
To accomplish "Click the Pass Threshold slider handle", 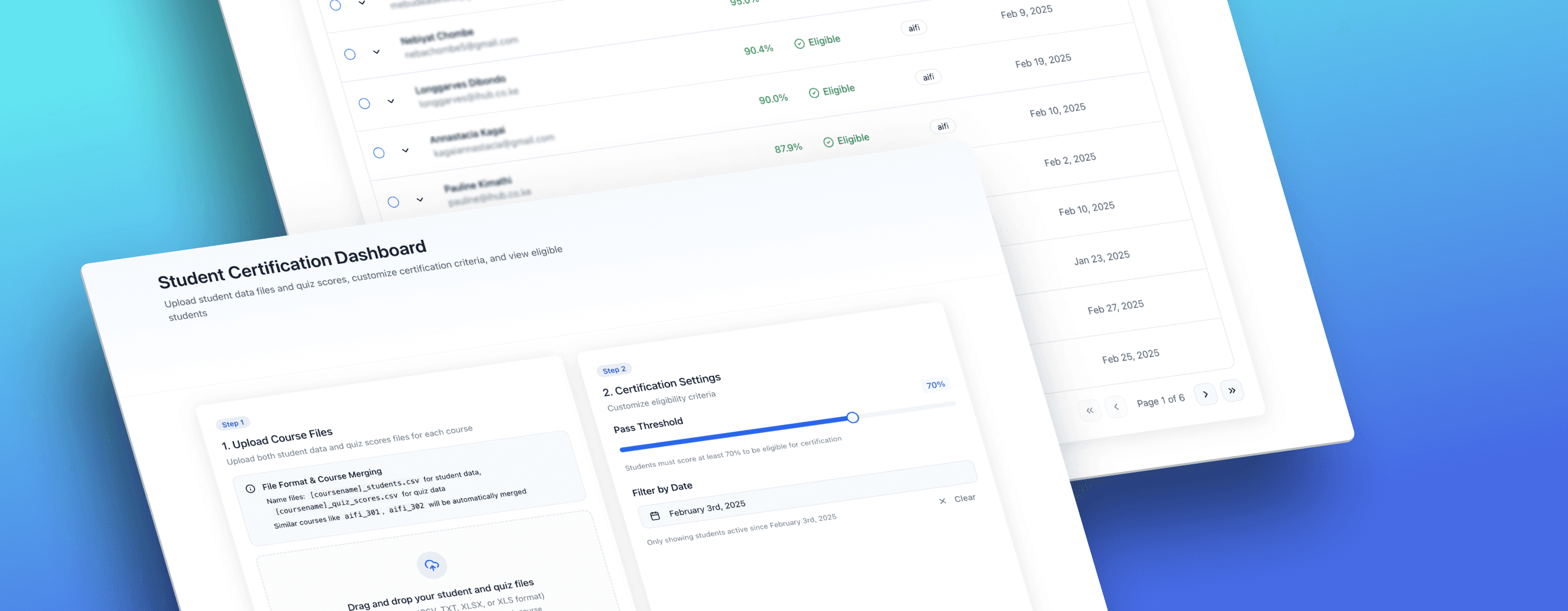I will point(853,417).
